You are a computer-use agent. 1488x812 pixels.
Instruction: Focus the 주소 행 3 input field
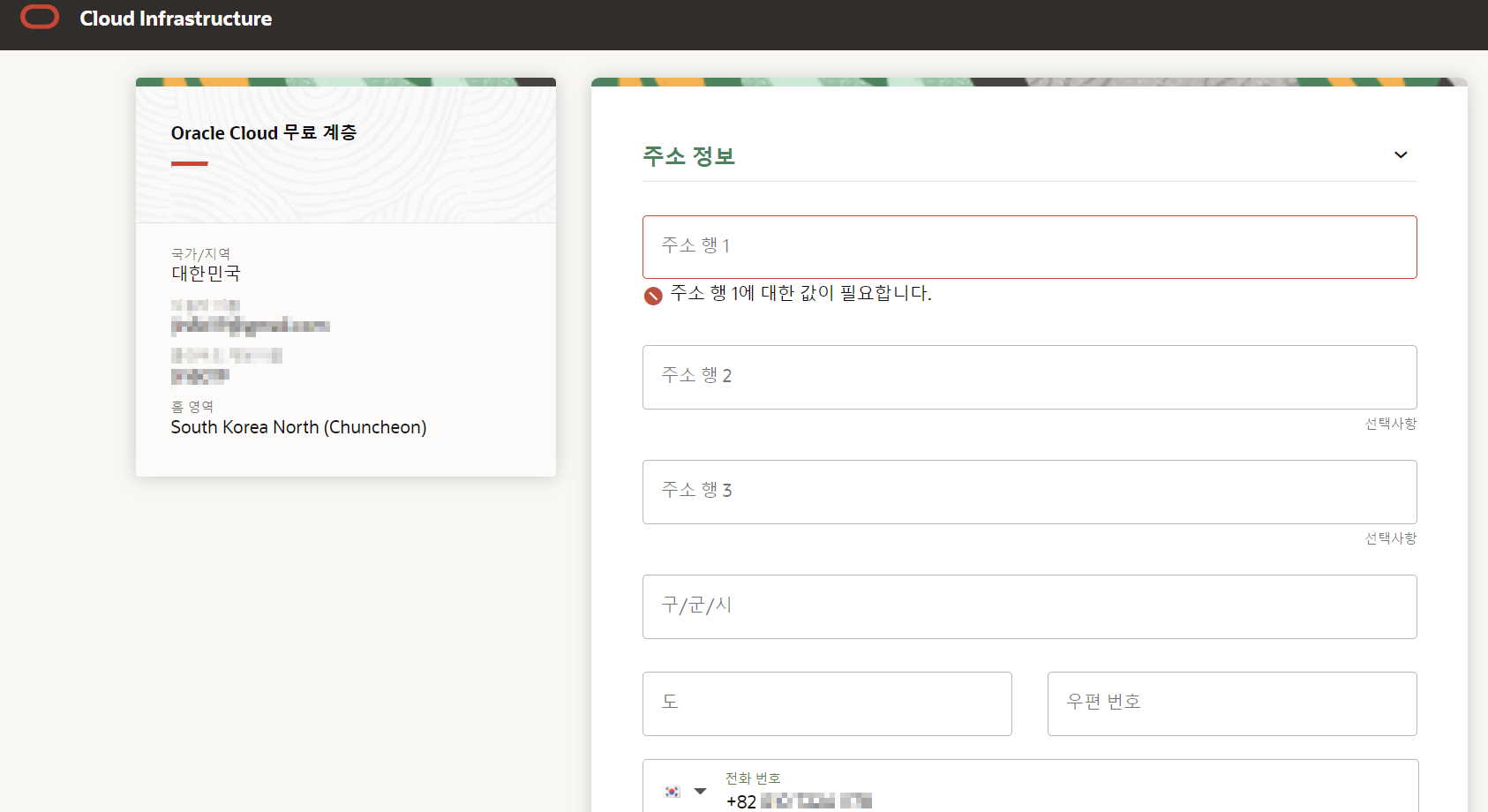[1029, 492]
